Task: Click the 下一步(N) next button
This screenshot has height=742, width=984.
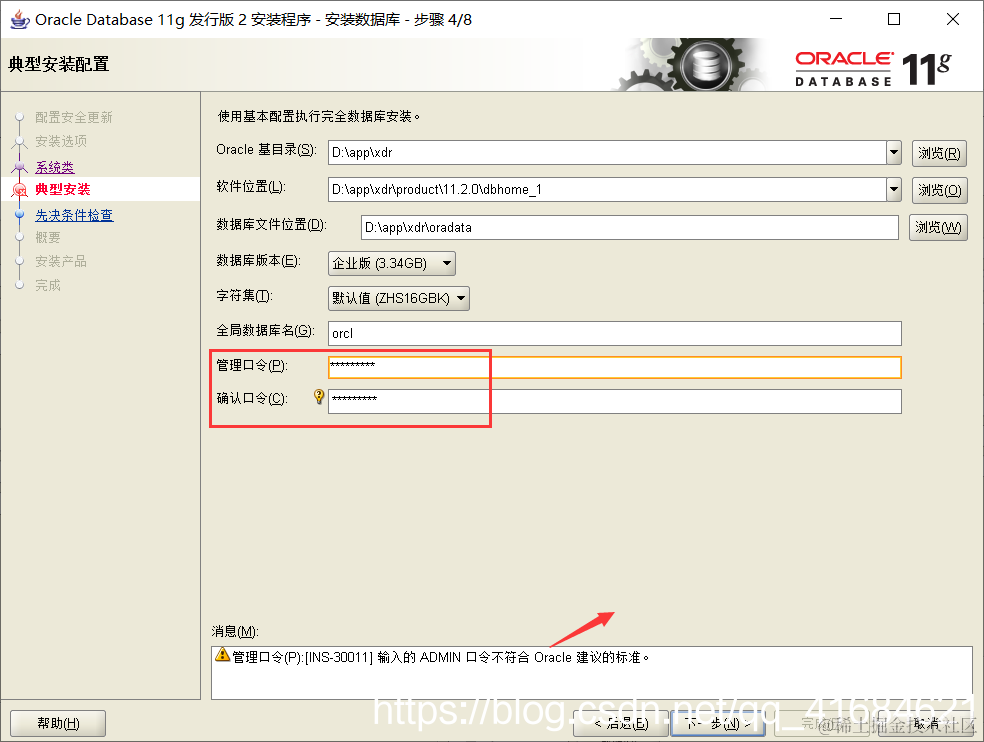Action: click(x=718, y=724)
